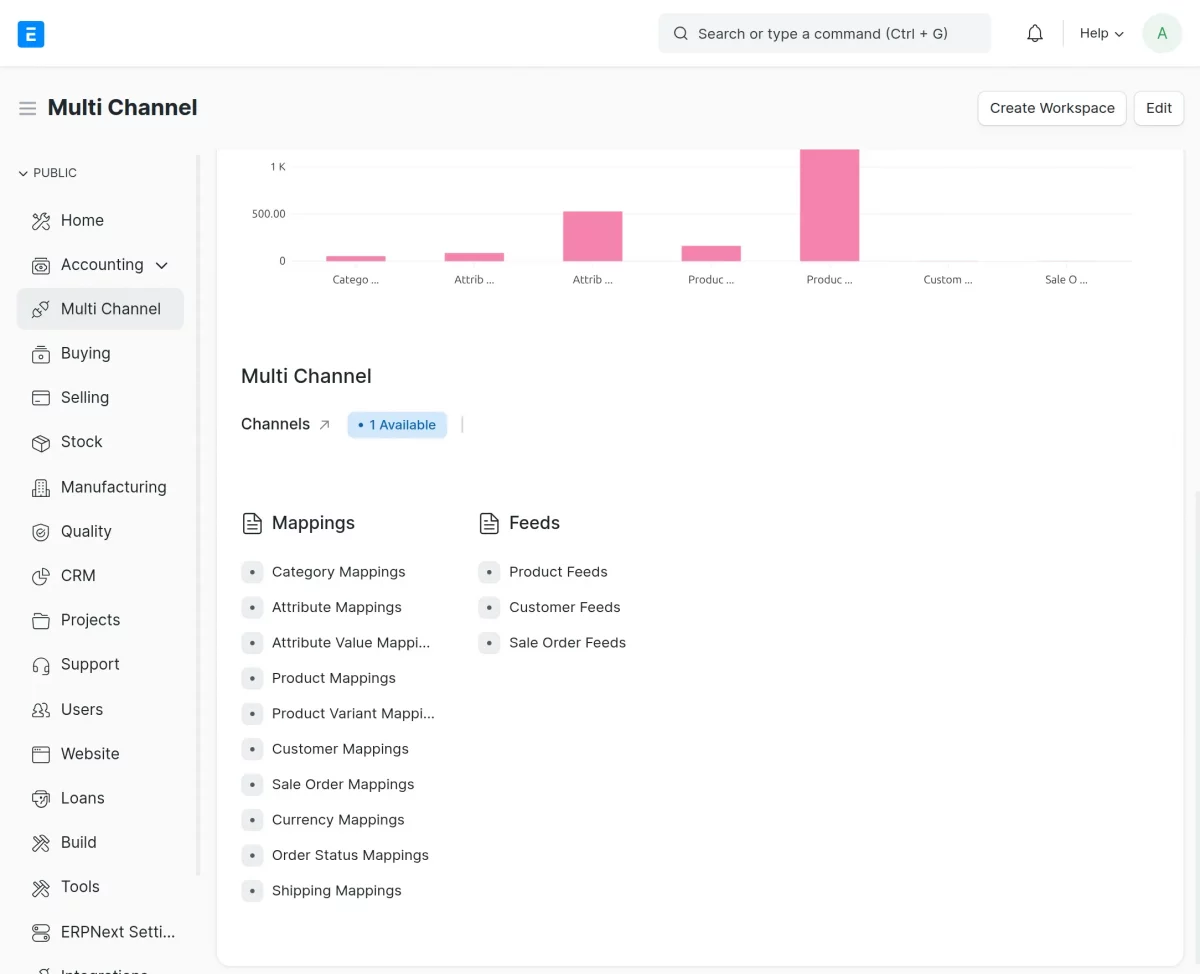Click the Channels shortcut arrow icon

[324, 425]
